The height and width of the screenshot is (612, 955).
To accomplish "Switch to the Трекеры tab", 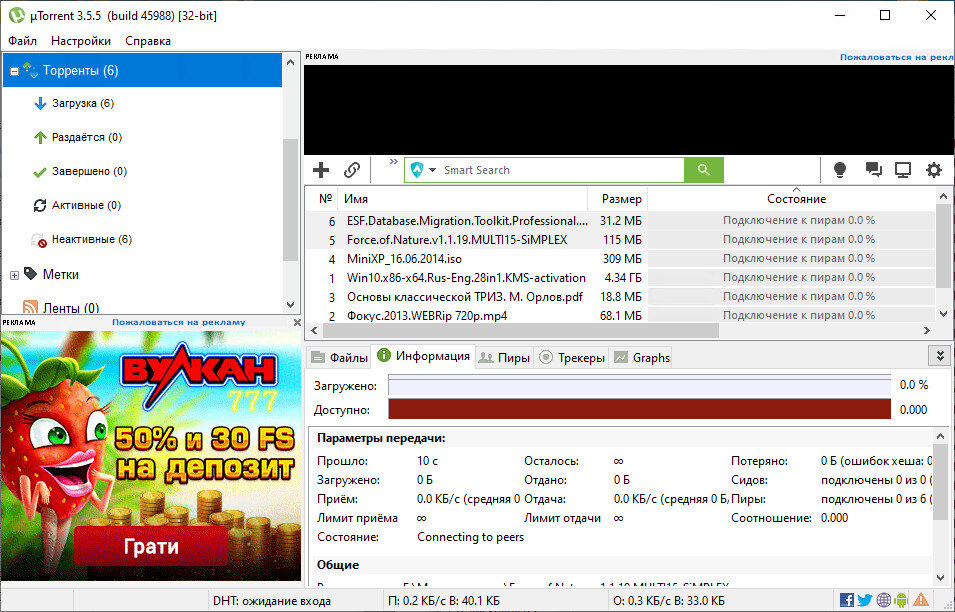I will 573,357.
